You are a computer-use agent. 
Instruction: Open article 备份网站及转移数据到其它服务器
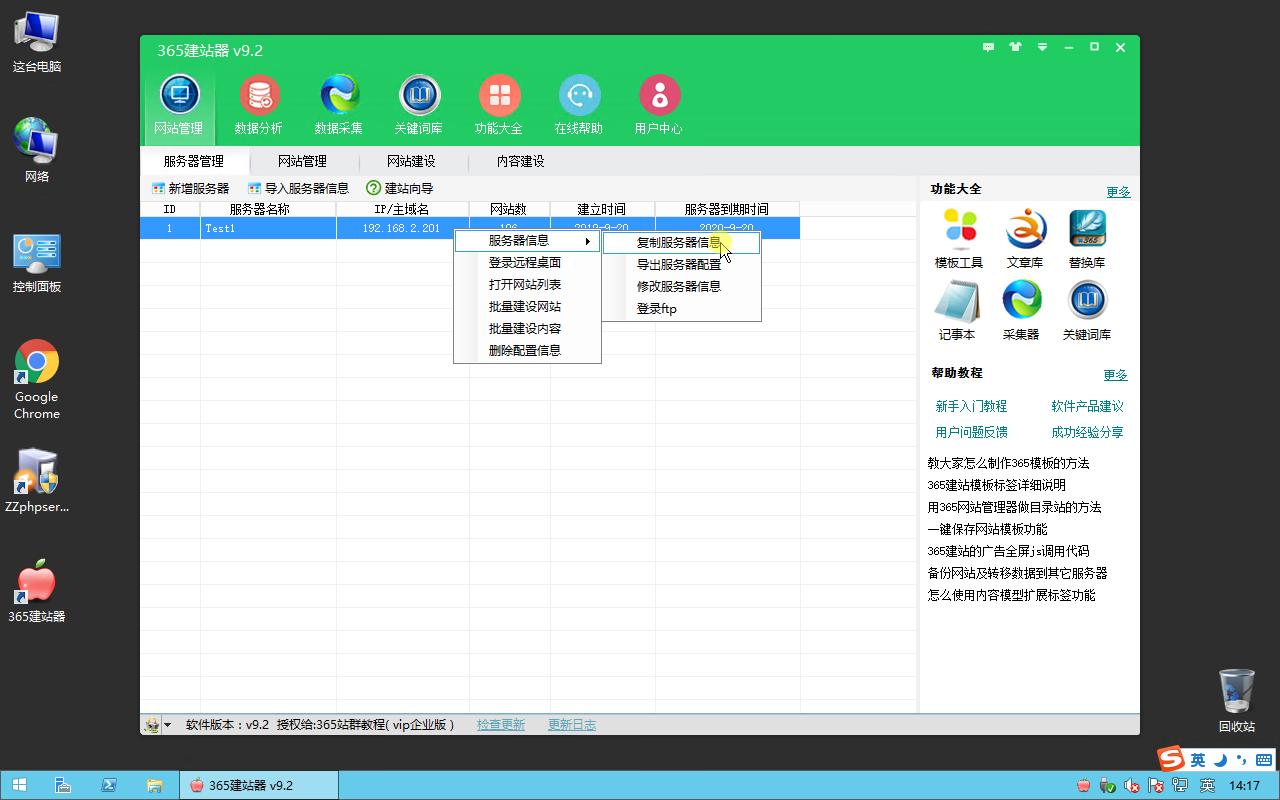(1017, 573)
